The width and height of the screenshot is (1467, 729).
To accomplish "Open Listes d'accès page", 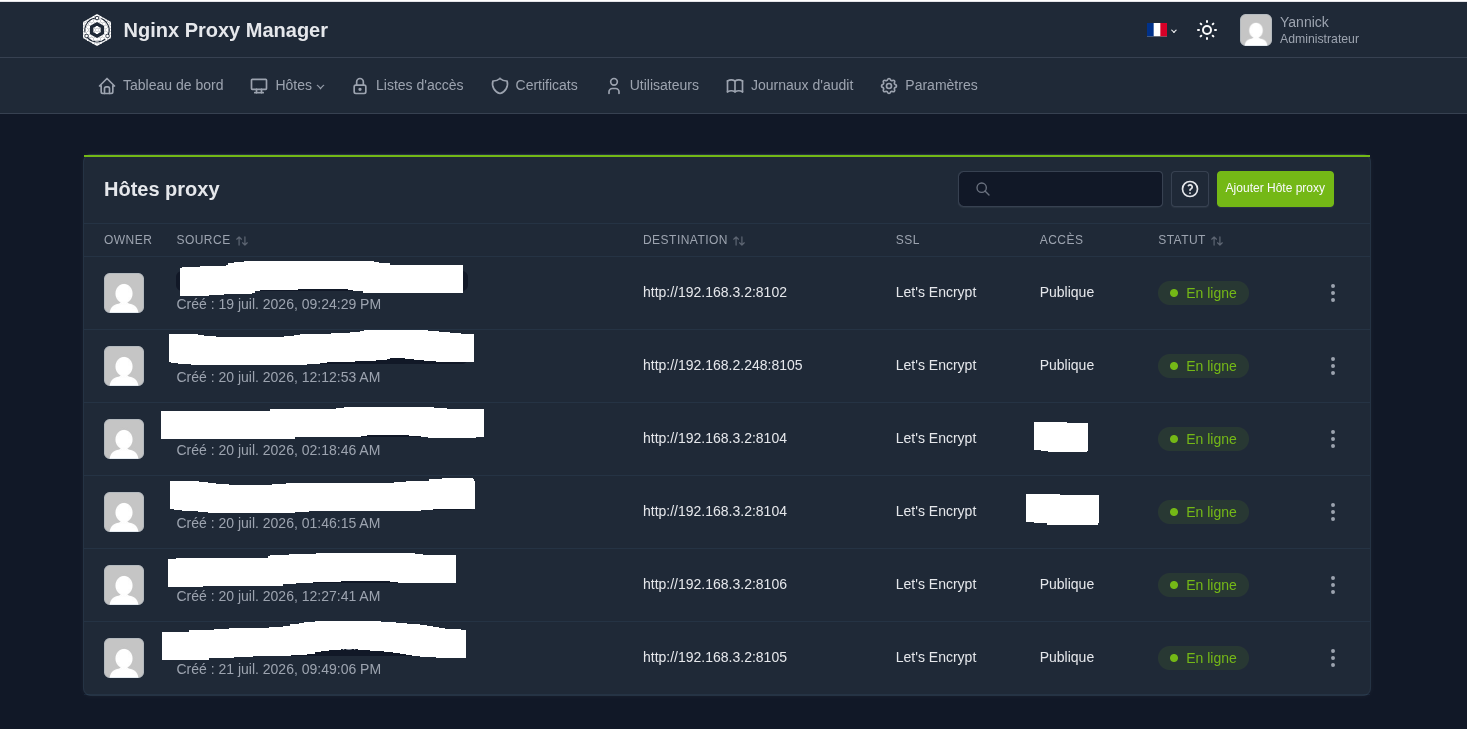I will (x=408, y=86).
